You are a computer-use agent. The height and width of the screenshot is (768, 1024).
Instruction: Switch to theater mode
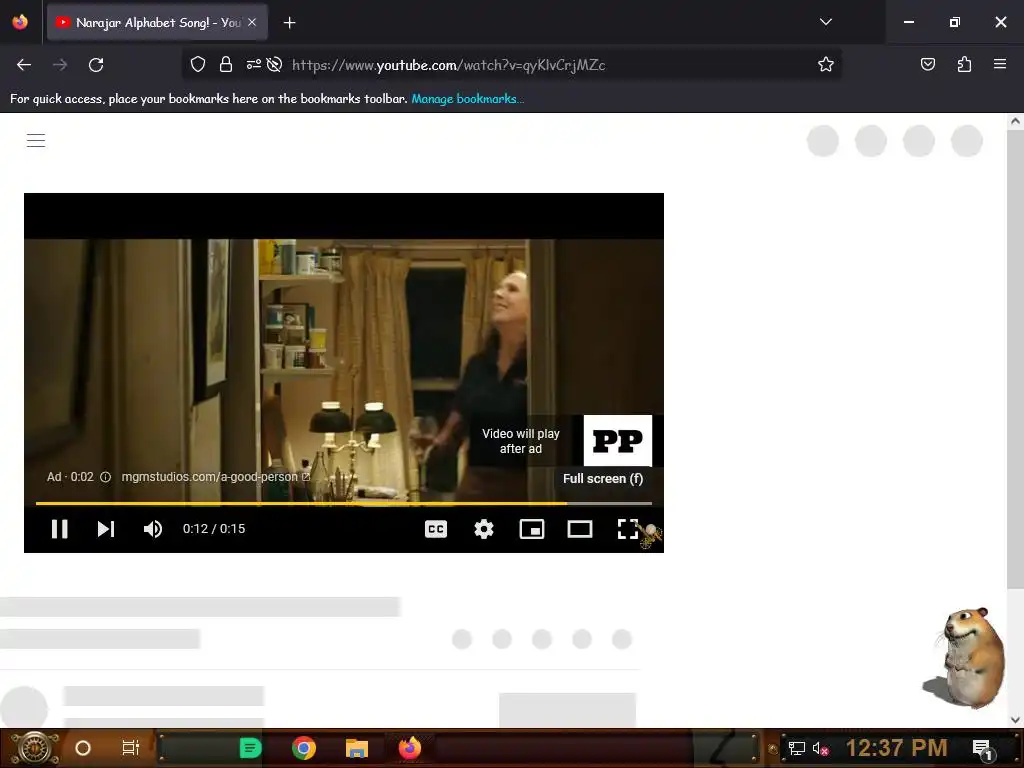[x=579, y=529]
